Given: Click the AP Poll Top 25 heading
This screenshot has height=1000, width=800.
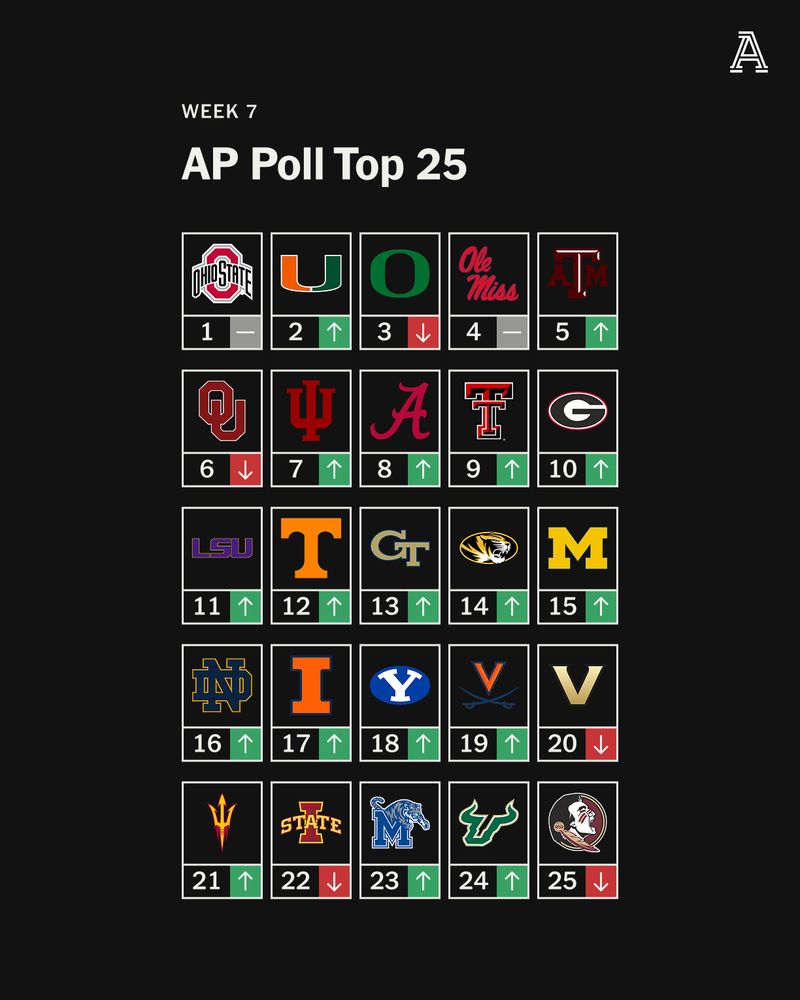Looking at the screenshot, I should coord(324,165).
